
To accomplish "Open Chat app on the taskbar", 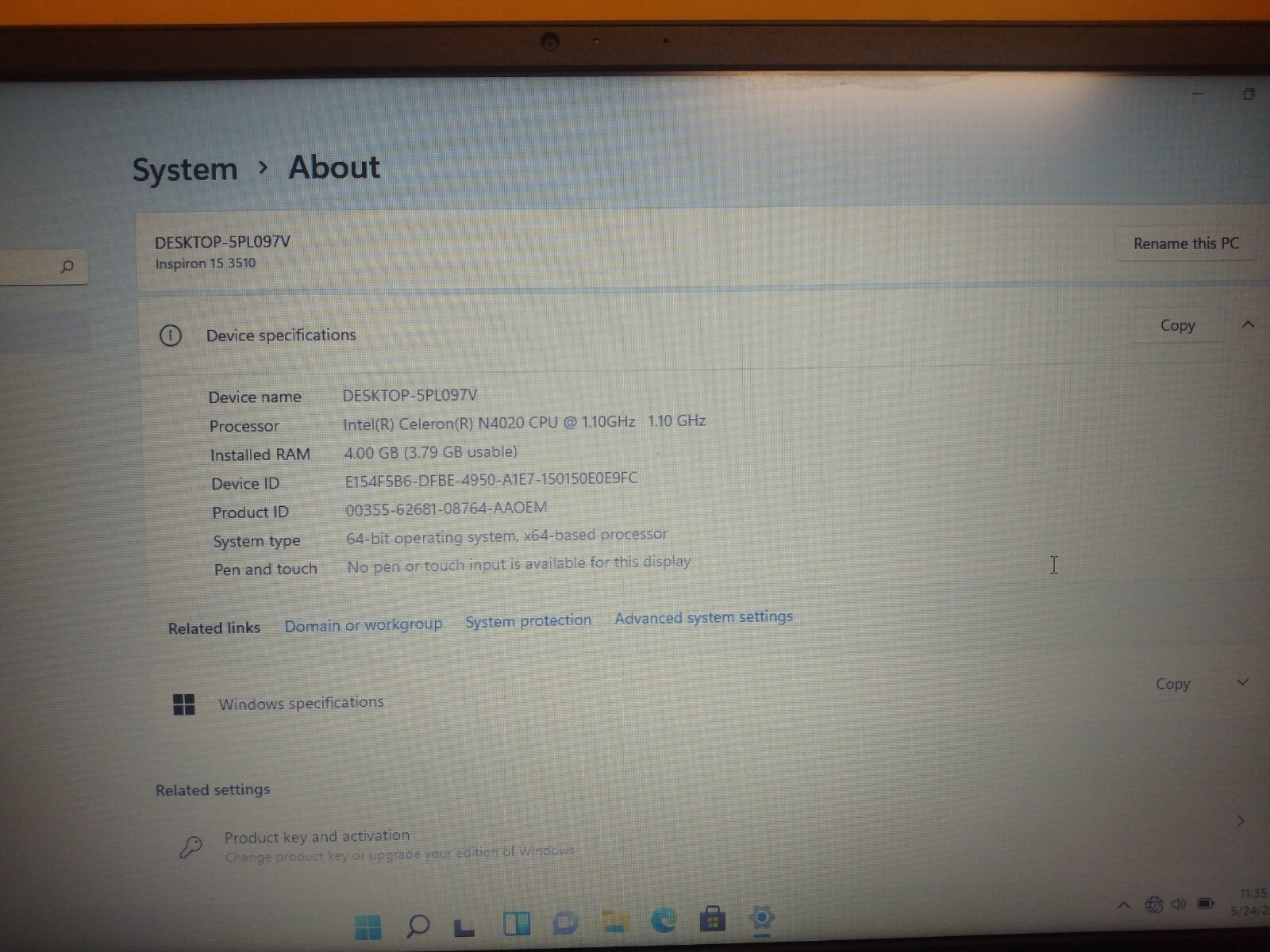I will 565,923.
